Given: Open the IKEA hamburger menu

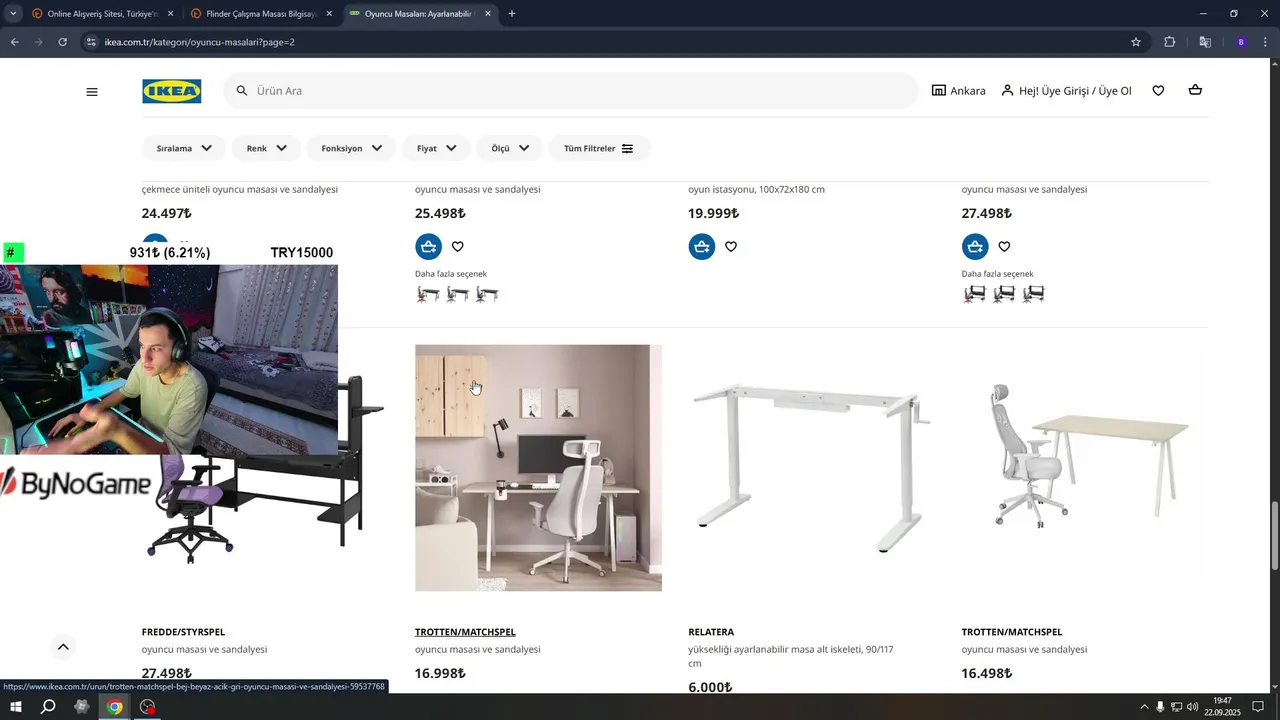Looking at the screenshot, I should click(x=92, y=91).
